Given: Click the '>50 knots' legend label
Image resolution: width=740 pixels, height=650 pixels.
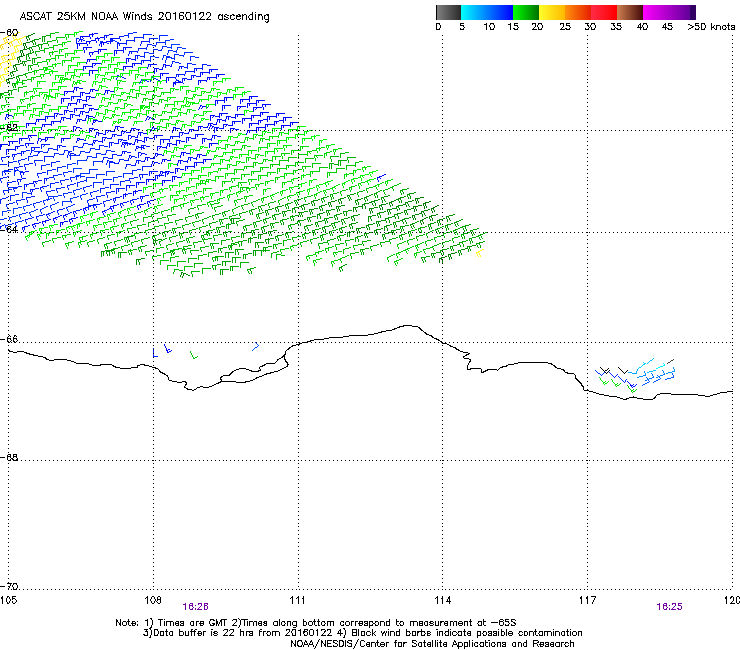Looking at the screenshot, I should point(711,27).
